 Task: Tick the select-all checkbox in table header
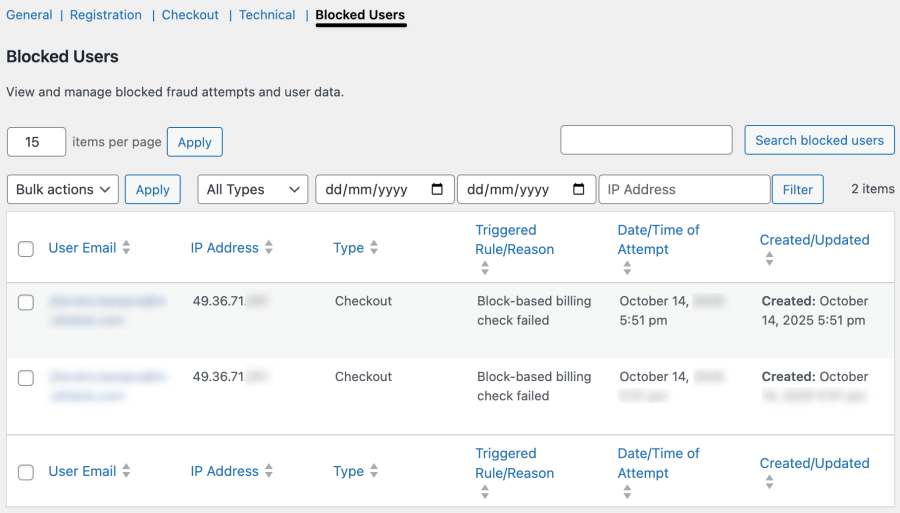point(26,249)
